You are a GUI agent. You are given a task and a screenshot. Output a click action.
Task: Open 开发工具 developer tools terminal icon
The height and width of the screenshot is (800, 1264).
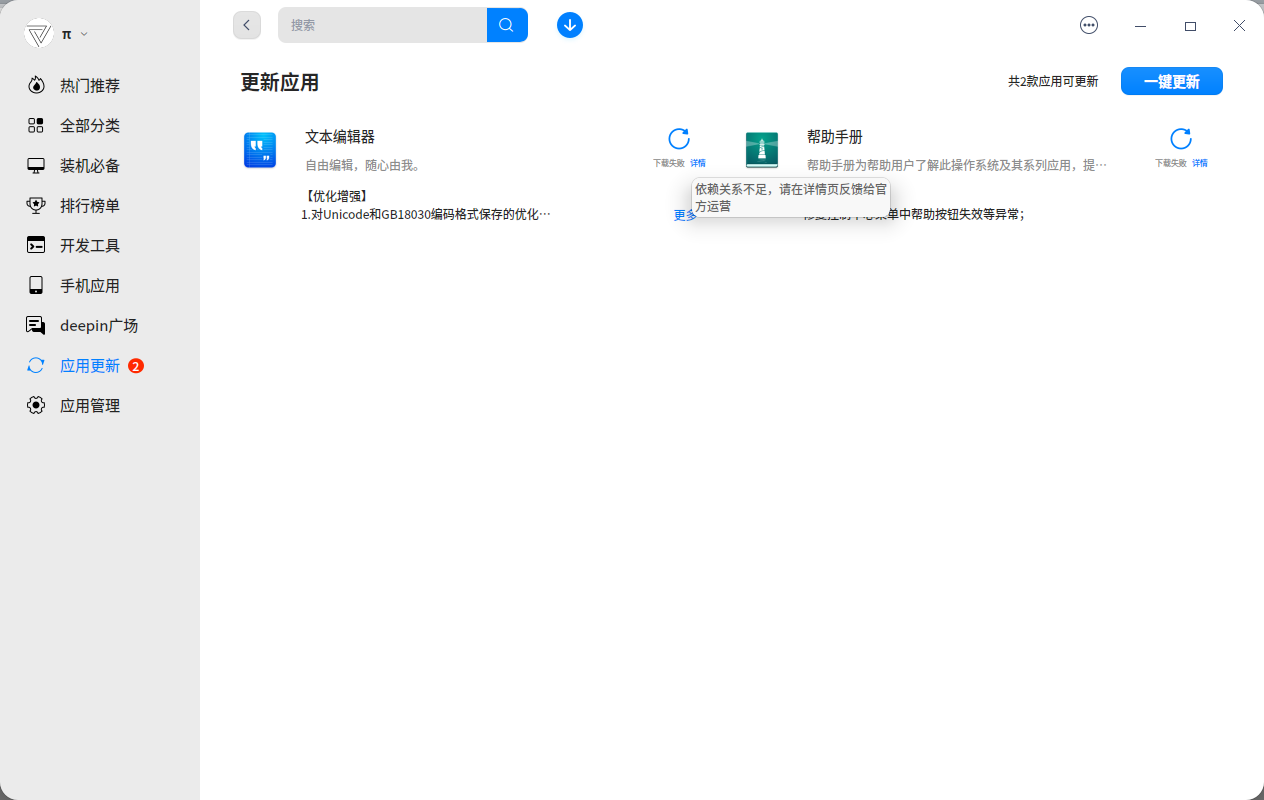(36, 245)
